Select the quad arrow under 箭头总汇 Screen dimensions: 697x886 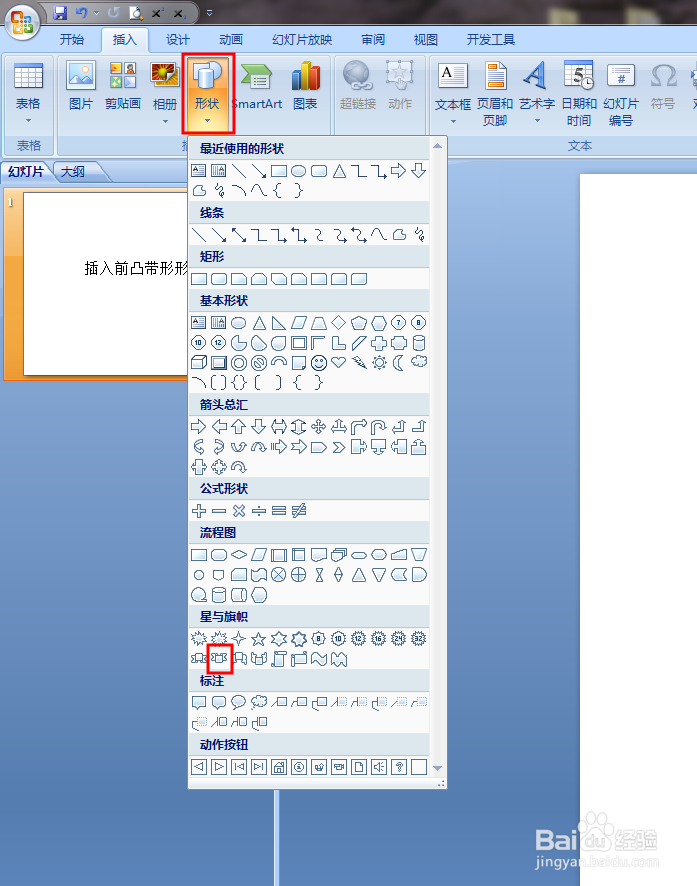pos(319,427)
